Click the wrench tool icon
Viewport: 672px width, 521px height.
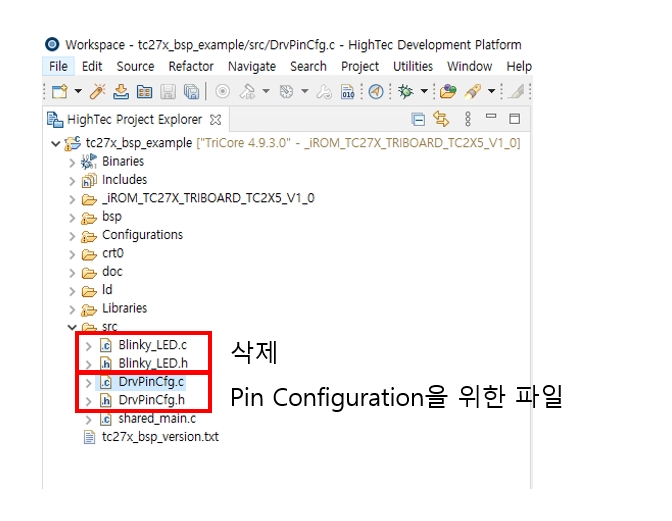click(324, 91)
